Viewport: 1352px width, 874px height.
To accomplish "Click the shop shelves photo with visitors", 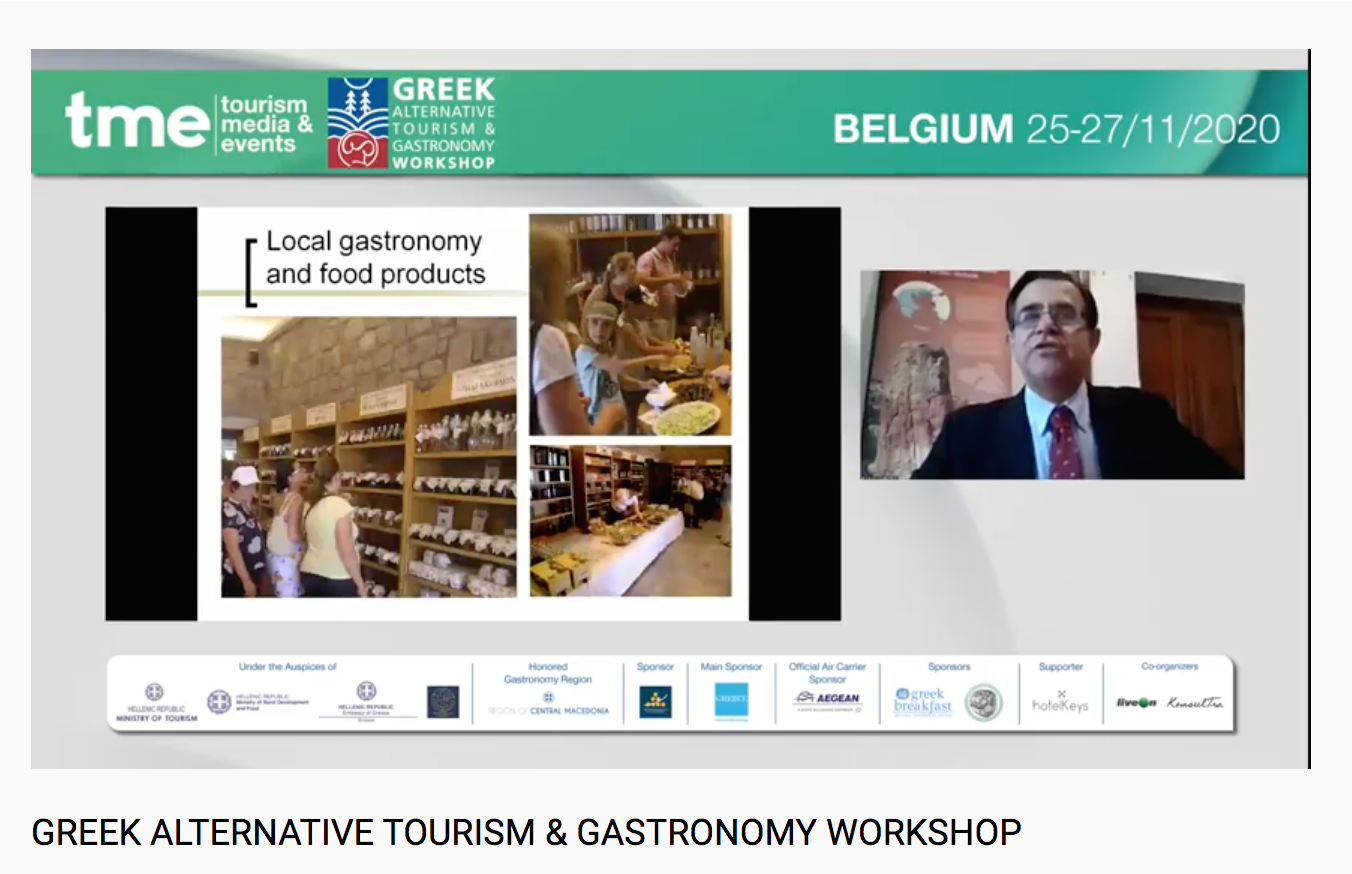I will pyautogui.click(x=369, y=457).
